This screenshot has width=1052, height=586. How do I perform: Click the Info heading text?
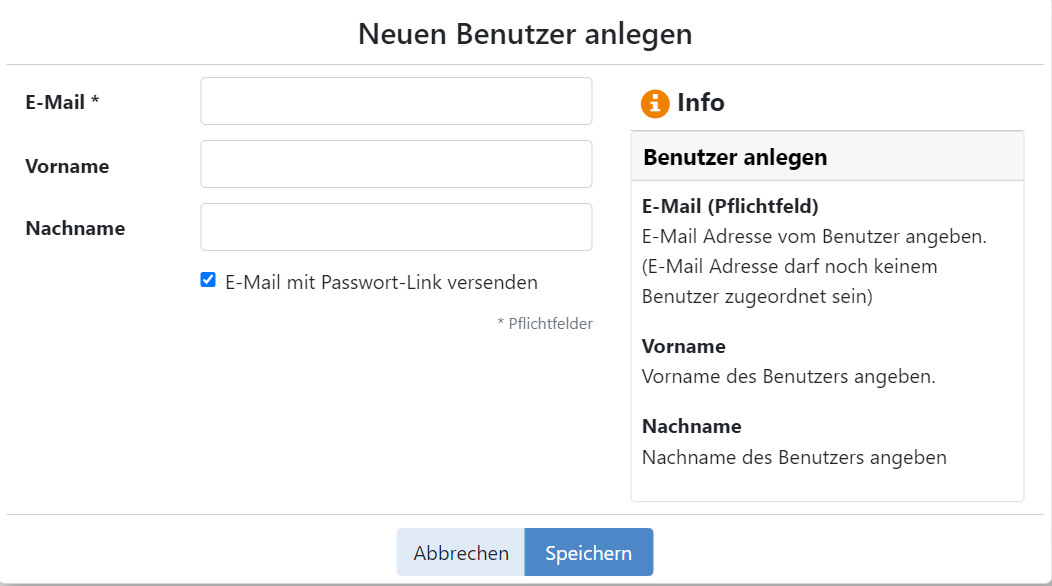coord(700,103)
